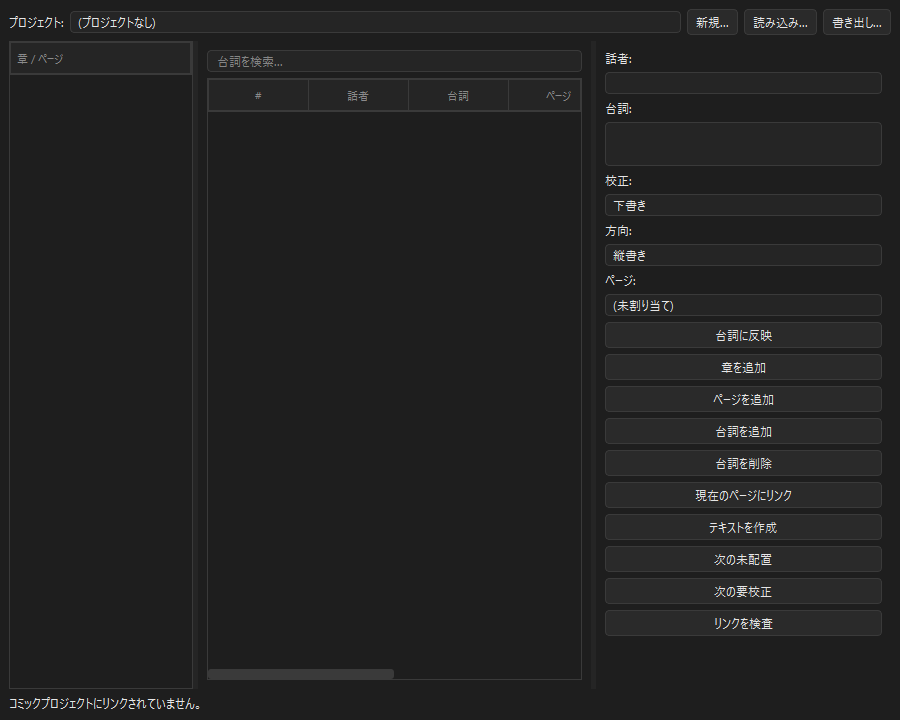Click the 新規... button
The height and width of the screenshot is (720, 900).
click(x=712, y=22)
